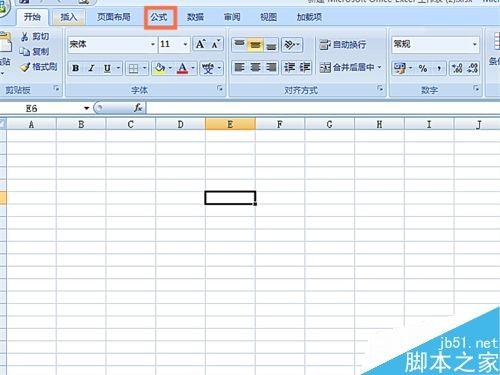Select column E header
Image resolution: width=500 pixels, height=375 pixels.
click(x=230, y=124)
